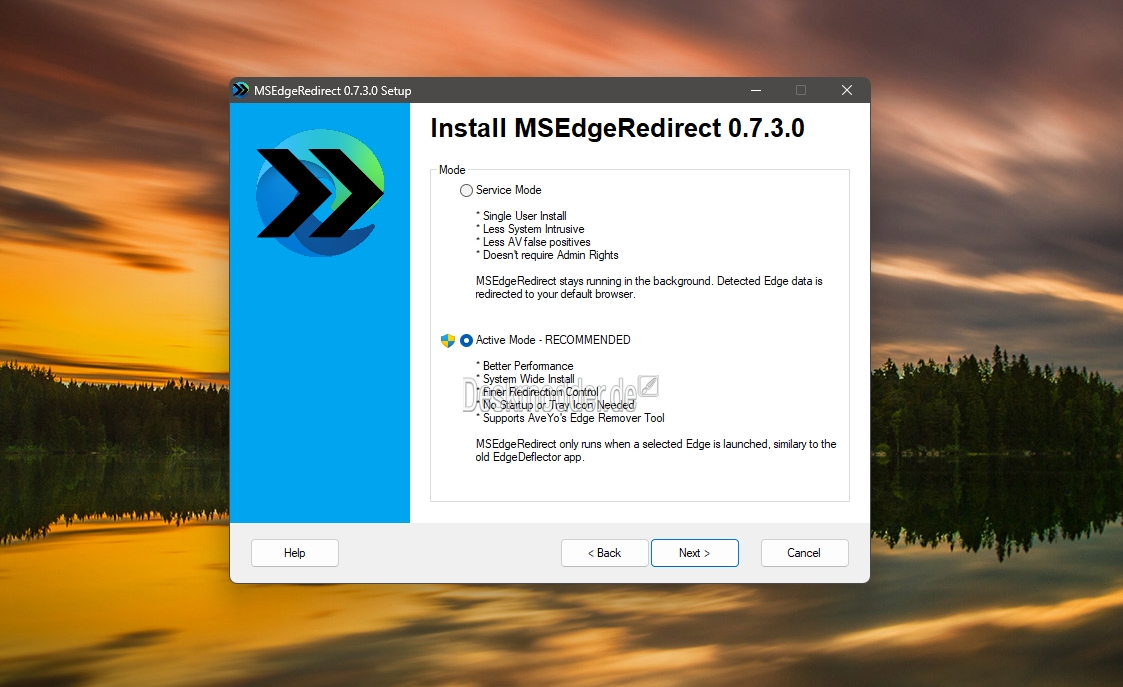
Task: Click the 'Better Performance' bullet
Action: pos(525,366)
